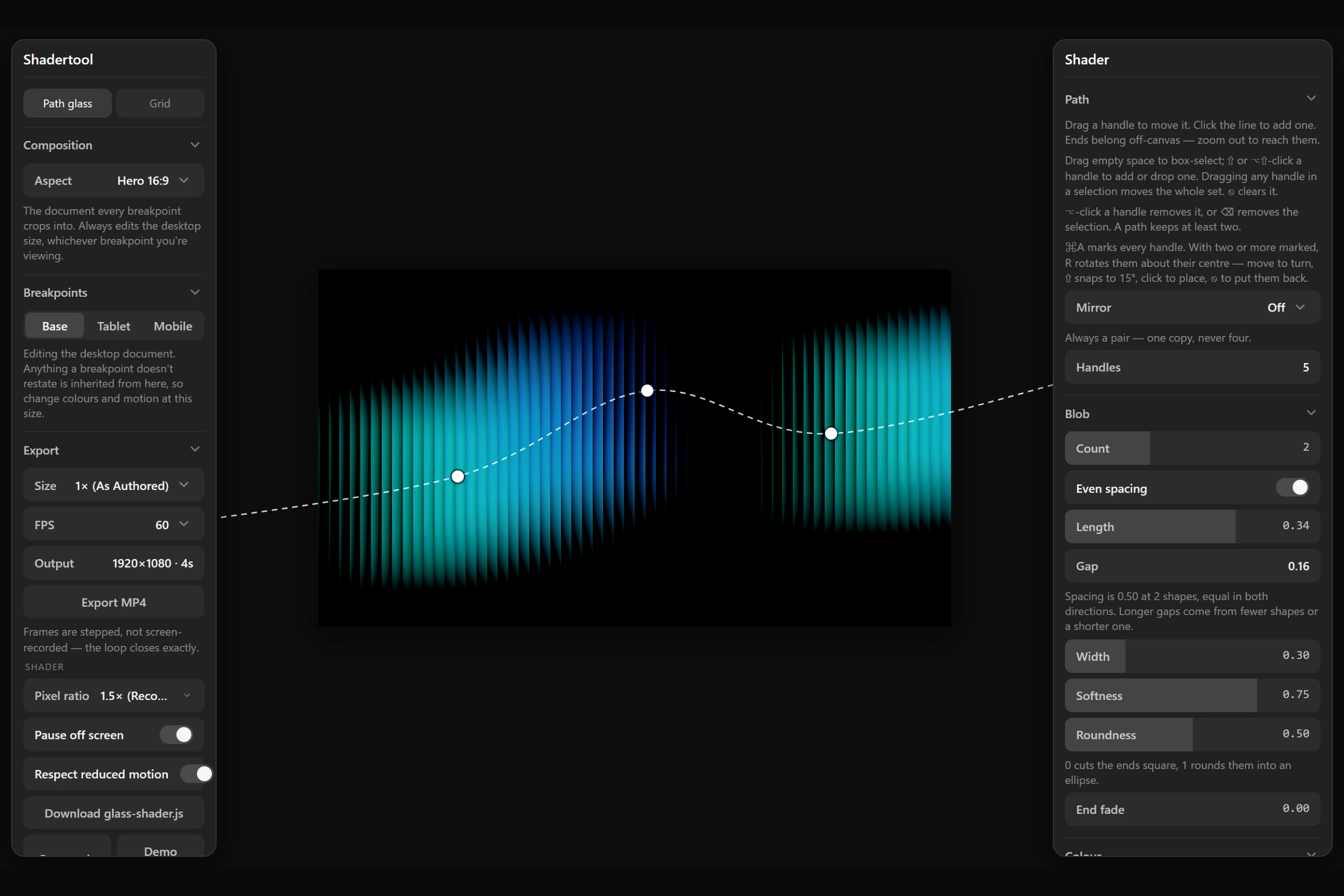1344x896 pixels.
Task: Select the topmost middle path handle on canvas
Action: point(647,391)
